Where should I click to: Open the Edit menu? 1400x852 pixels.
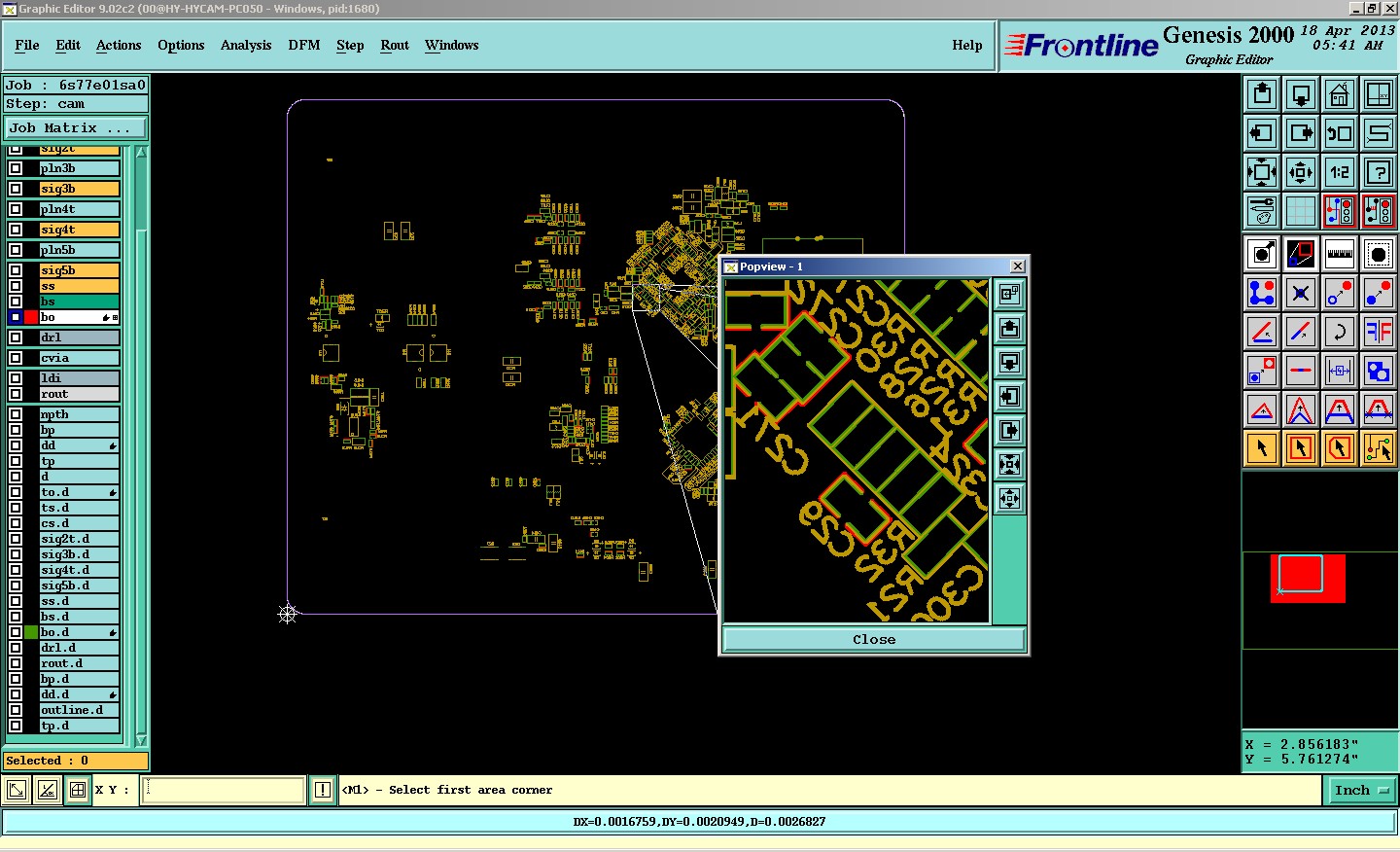[68, 45]
